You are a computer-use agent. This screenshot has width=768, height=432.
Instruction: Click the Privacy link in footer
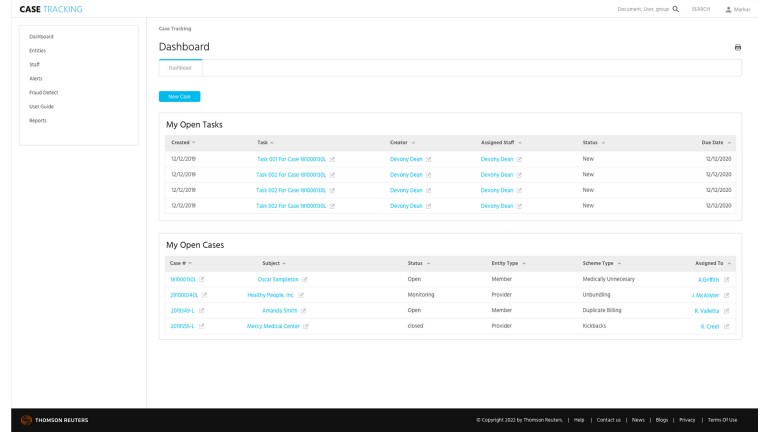(x=687, y=420)
